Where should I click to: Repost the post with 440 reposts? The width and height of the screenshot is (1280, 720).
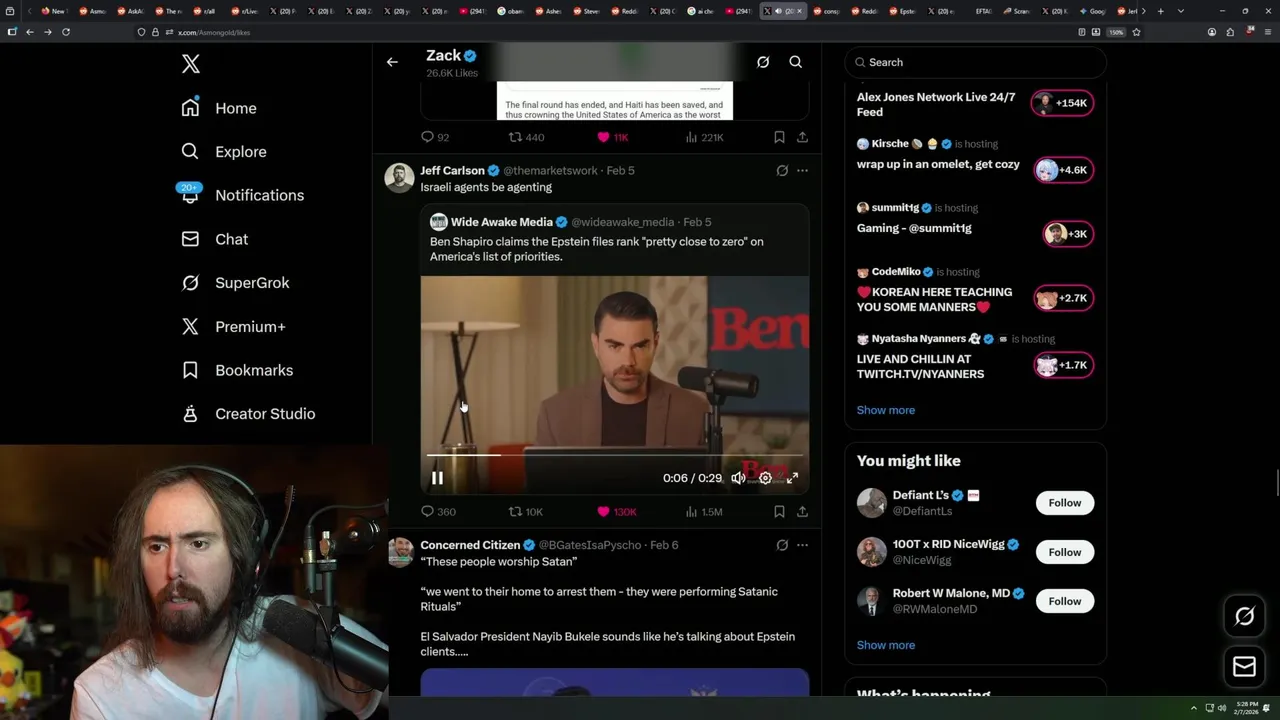(526, 137)
